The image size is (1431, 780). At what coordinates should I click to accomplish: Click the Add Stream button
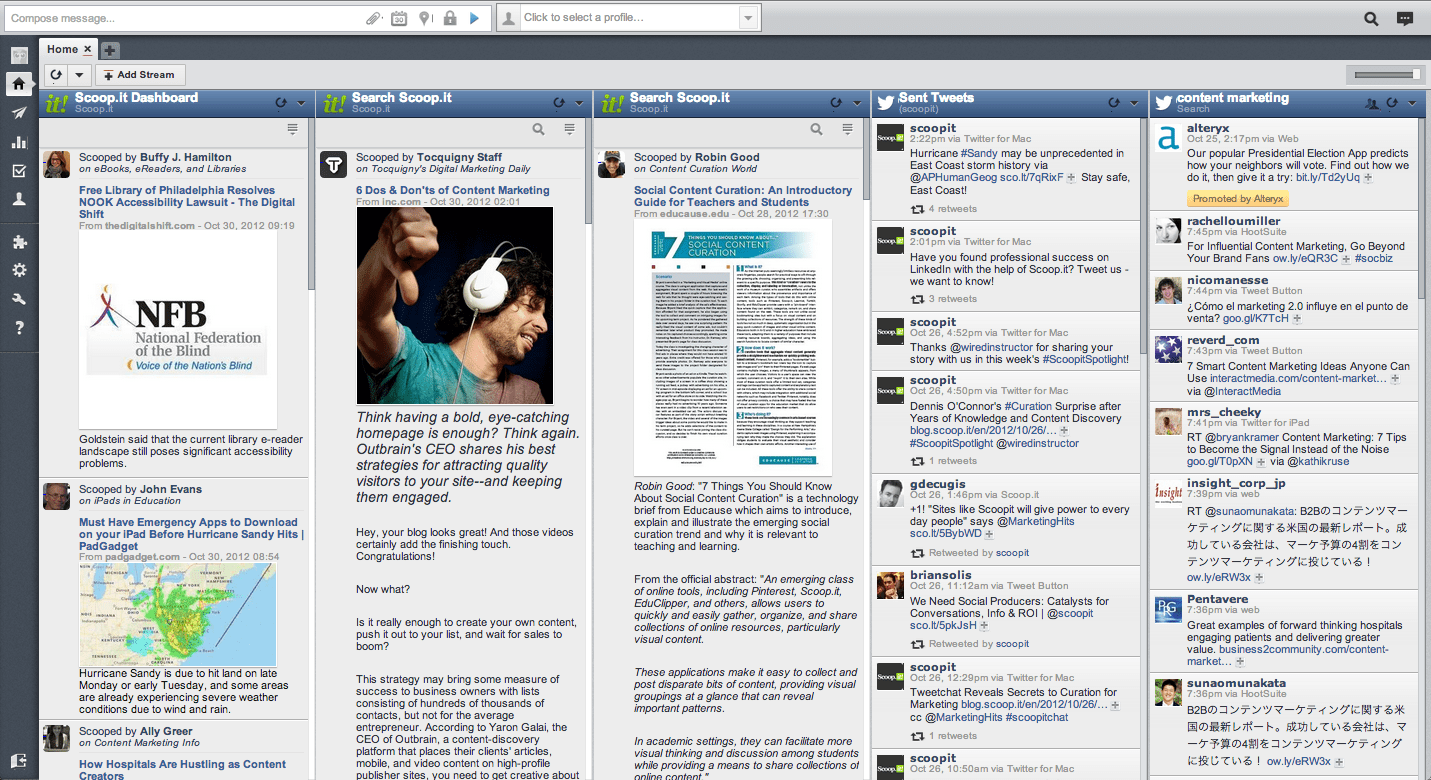point(140,75)
